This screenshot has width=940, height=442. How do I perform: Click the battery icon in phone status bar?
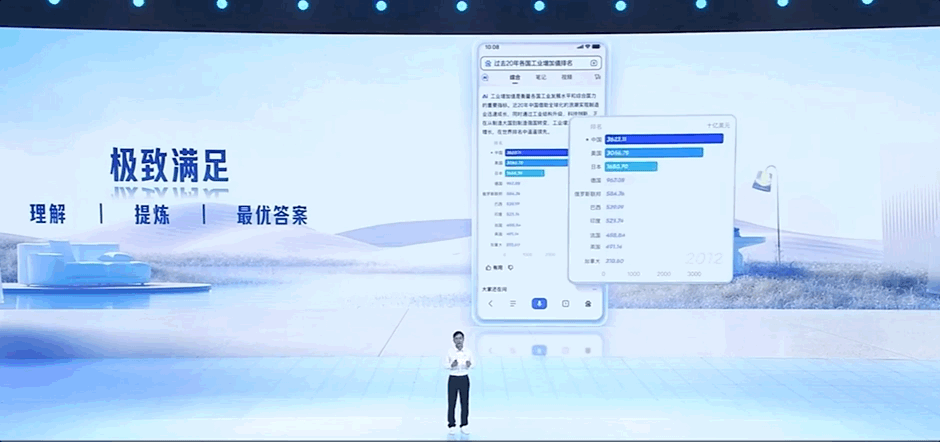pyautogui.click(x=596, y=47)
